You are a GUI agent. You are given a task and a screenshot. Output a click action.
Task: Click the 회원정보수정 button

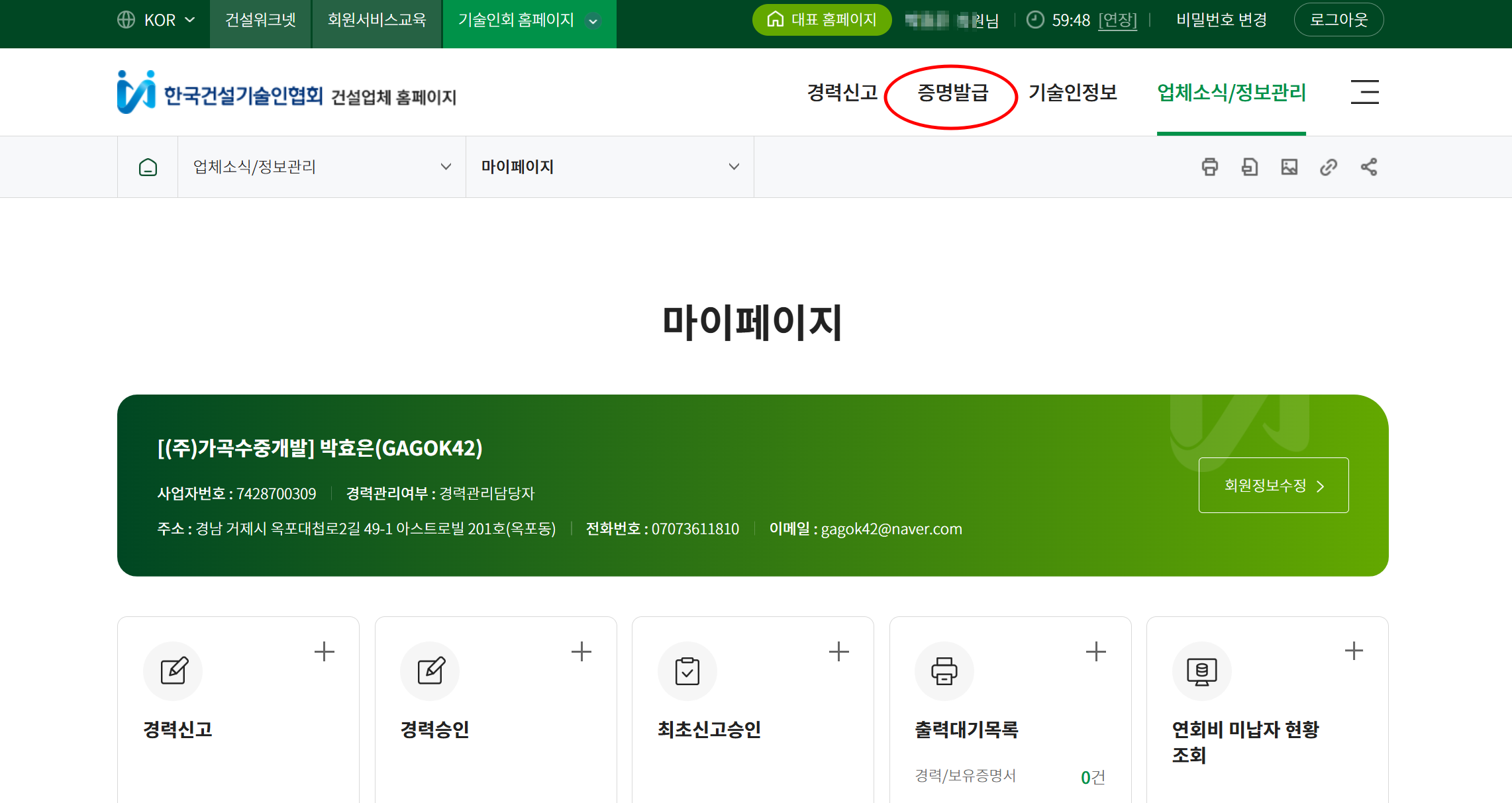pos(1273,485)
